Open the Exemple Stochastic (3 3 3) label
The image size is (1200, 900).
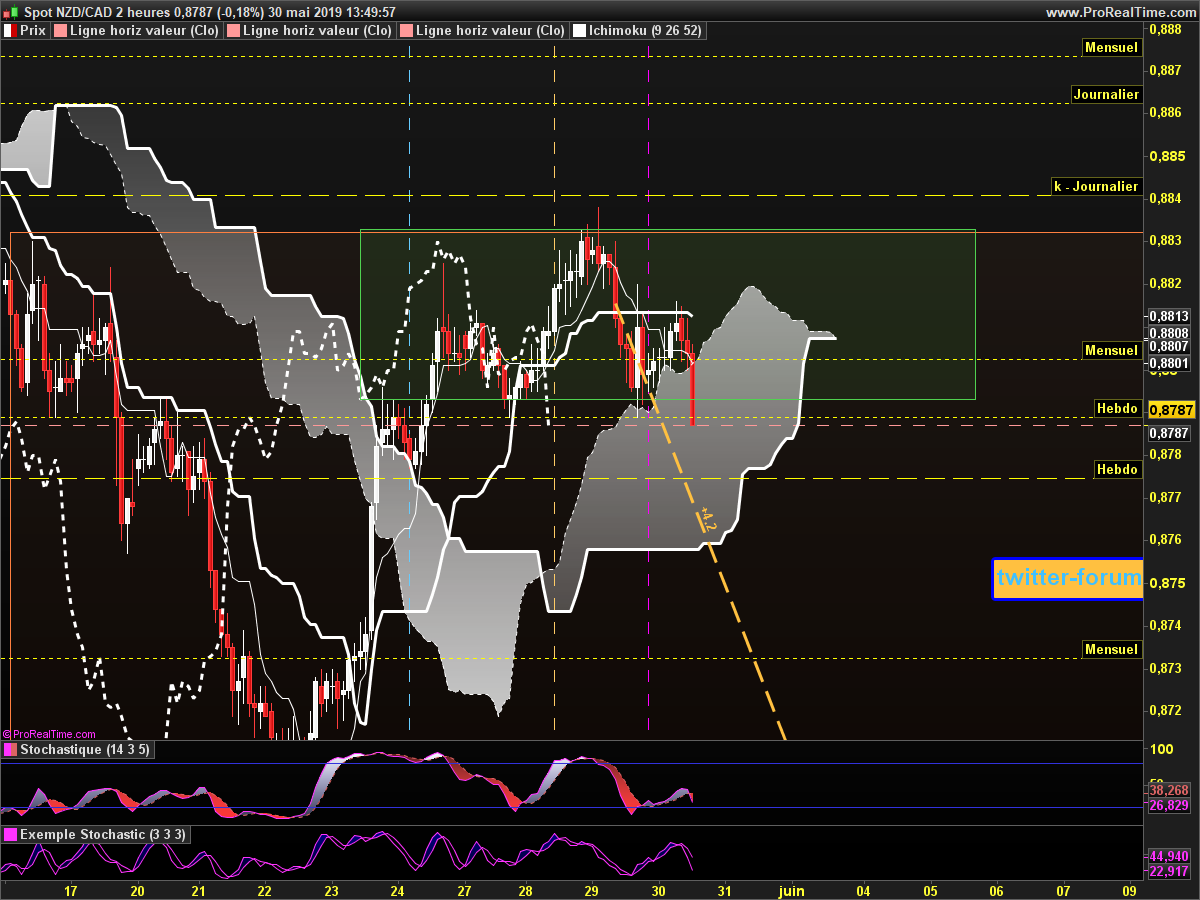point(103,834)
